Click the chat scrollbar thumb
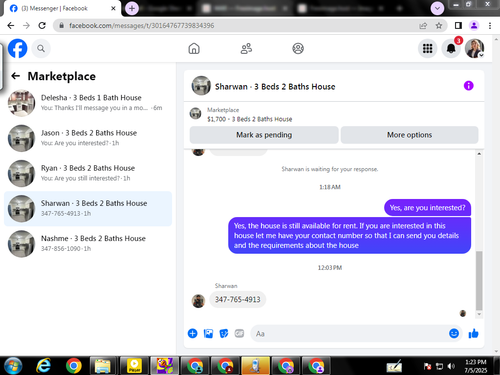Viewport: 500px width, 375px height. click(479, 281)
